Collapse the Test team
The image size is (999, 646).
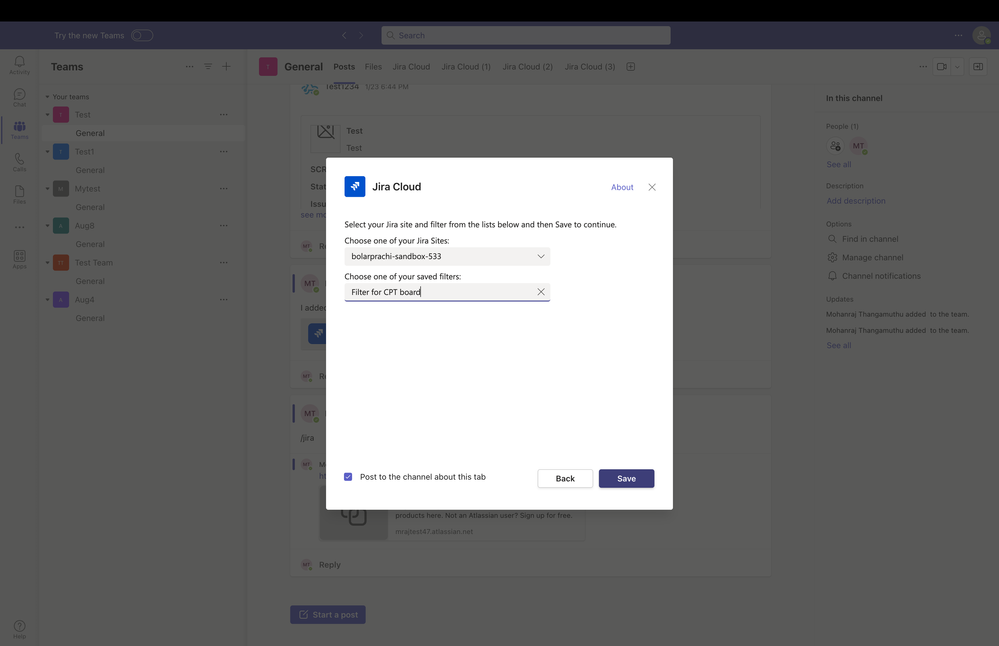click(47, 115)
